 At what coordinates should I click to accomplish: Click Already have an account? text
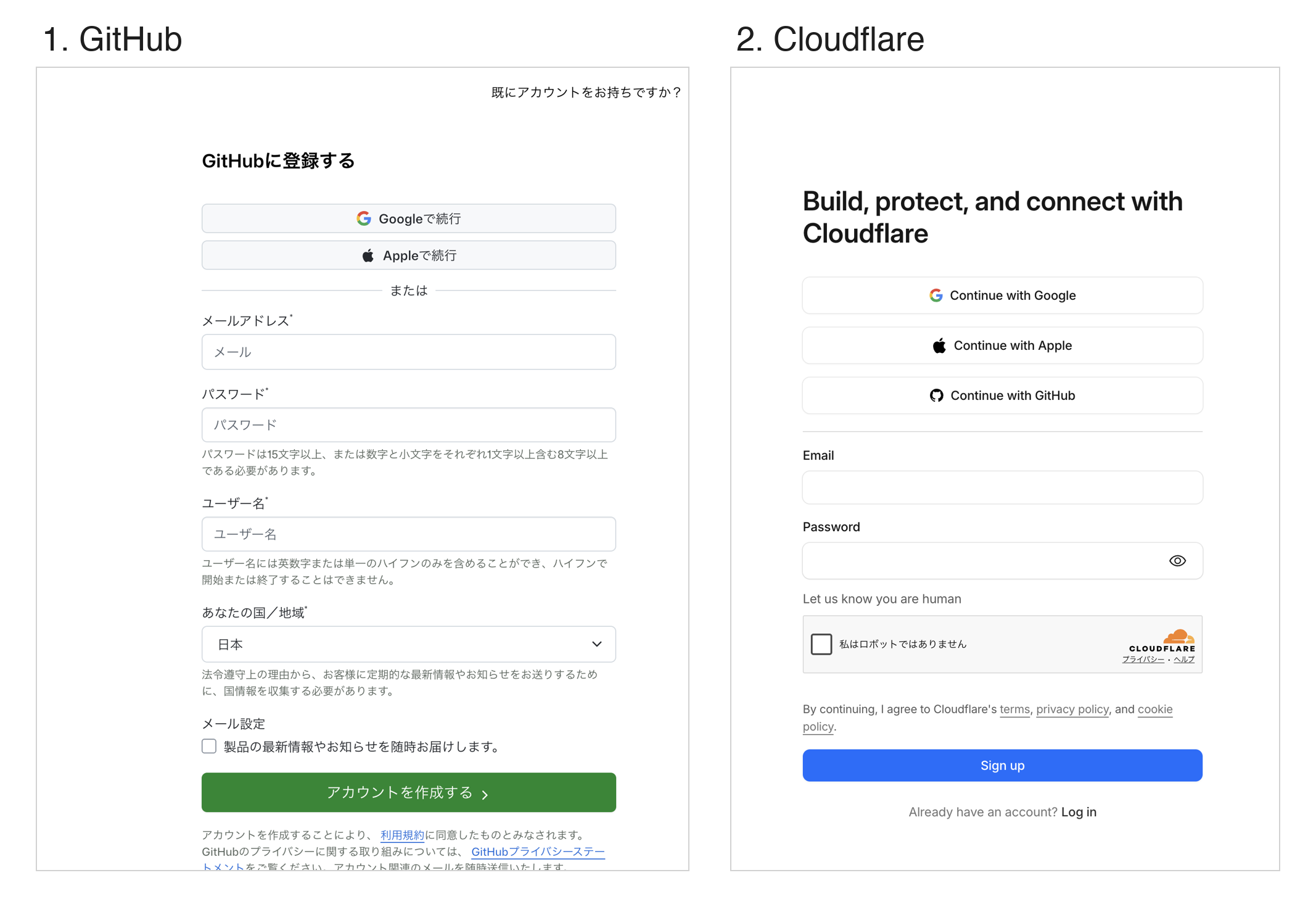click(983, 812)
